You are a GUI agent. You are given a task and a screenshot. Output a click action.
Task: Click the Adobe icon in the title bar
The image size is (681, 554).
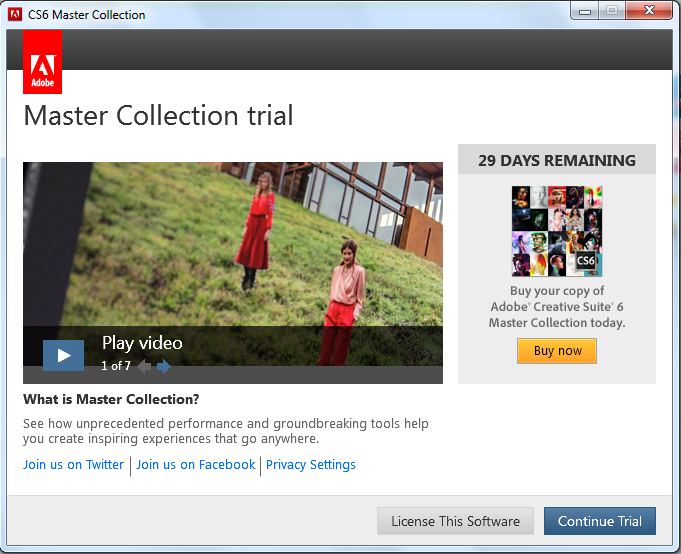[15, 14]
